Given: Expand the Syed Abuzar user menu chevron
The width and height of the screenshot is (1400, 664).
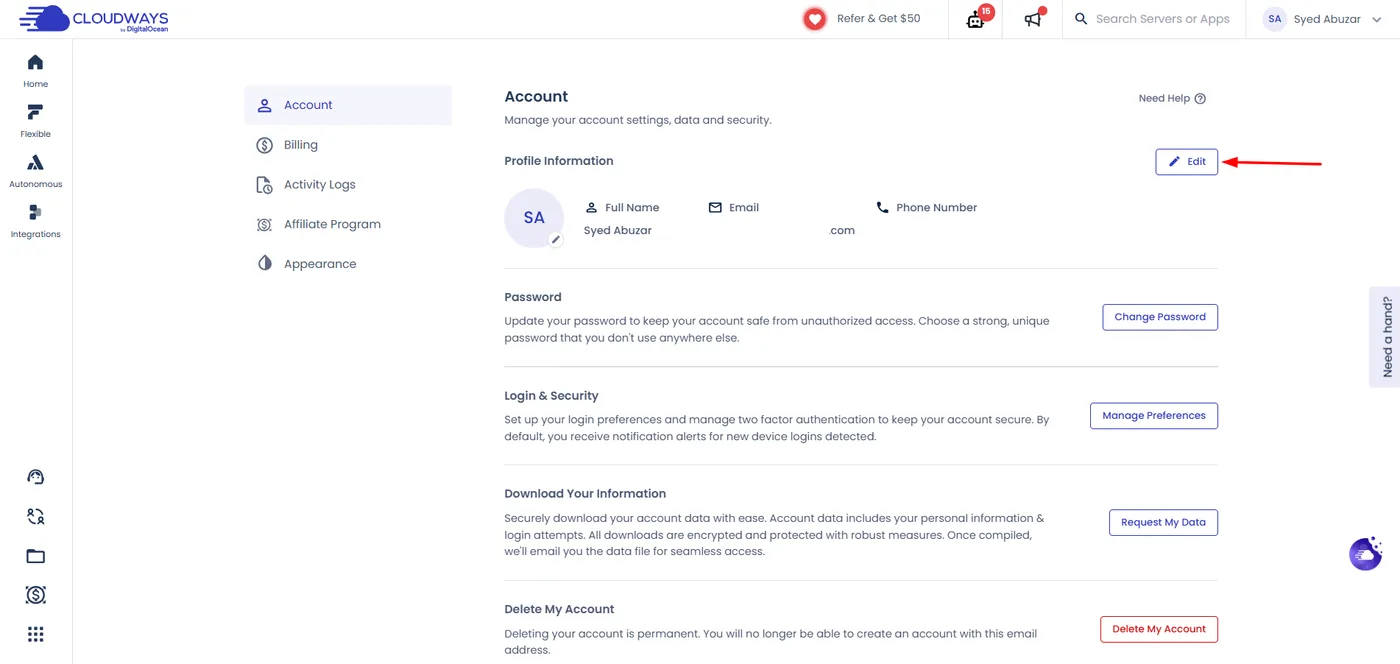Looking at the screenshot, I should 1377,19.
